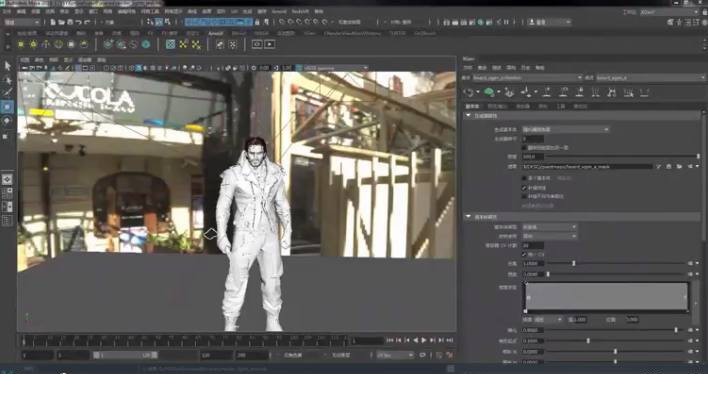Click the Open scene folder icon
The width and height of the screenshot is (708, 397).
click(x=61, y=22)
